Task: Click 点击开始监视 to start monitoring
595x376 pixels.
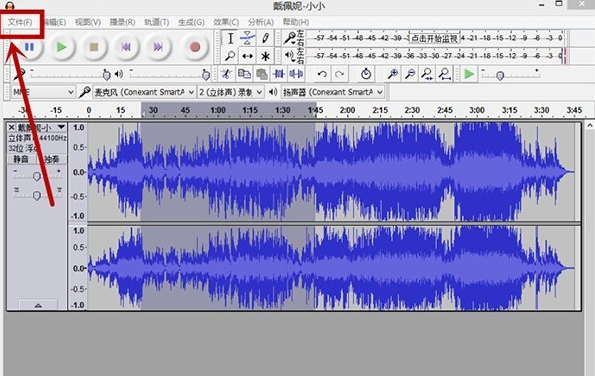Action: coord(434,38)
